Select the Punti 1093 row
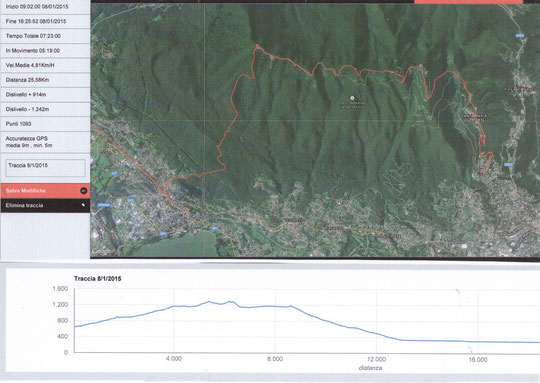Viewport: 540px width, 383px height. point(45,124)
